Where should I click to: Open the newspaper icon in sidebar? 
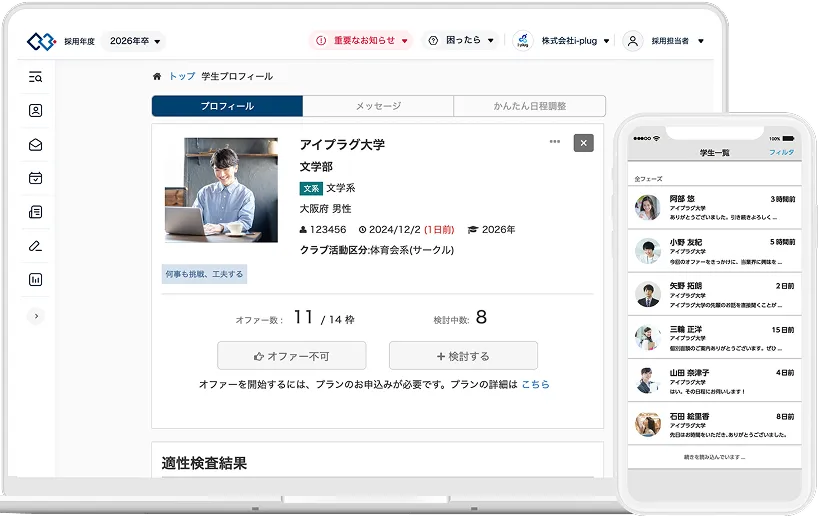click(36, 212)
